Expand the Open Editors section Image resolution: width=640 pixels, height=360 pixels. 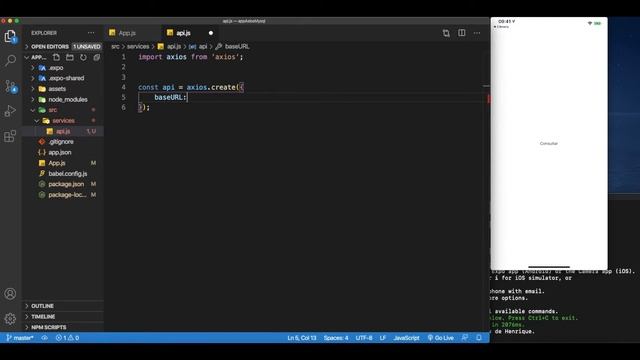pos(50,47)
